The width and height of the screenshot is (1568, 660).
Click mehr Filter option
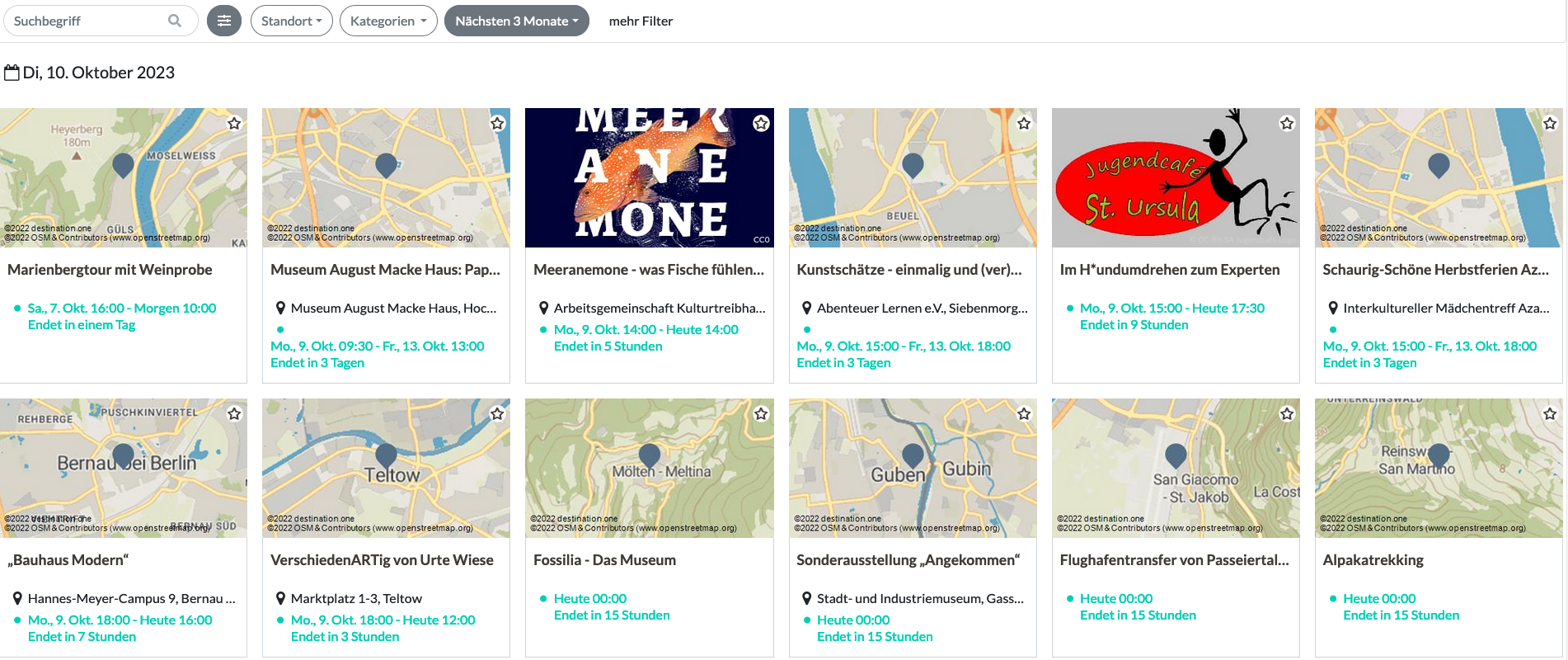pyautogui.click(x=641, y=21)
